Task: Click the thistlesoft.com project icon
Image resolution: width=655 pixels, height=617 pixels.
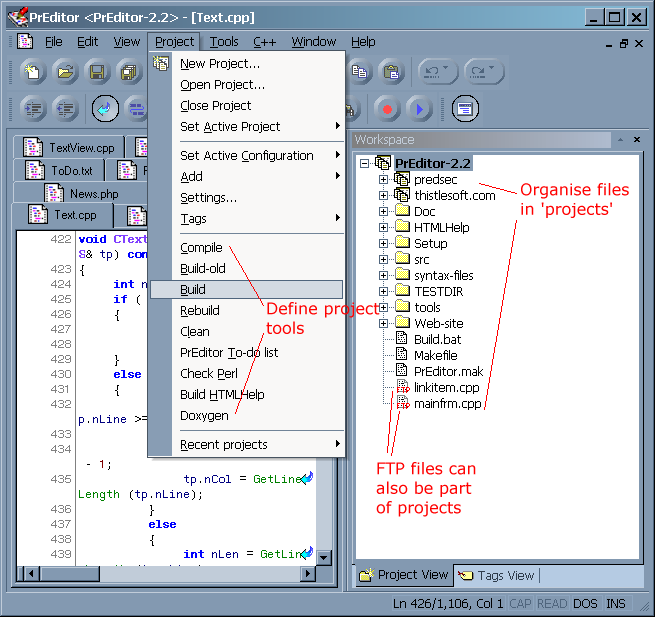Action: point(402,195)
